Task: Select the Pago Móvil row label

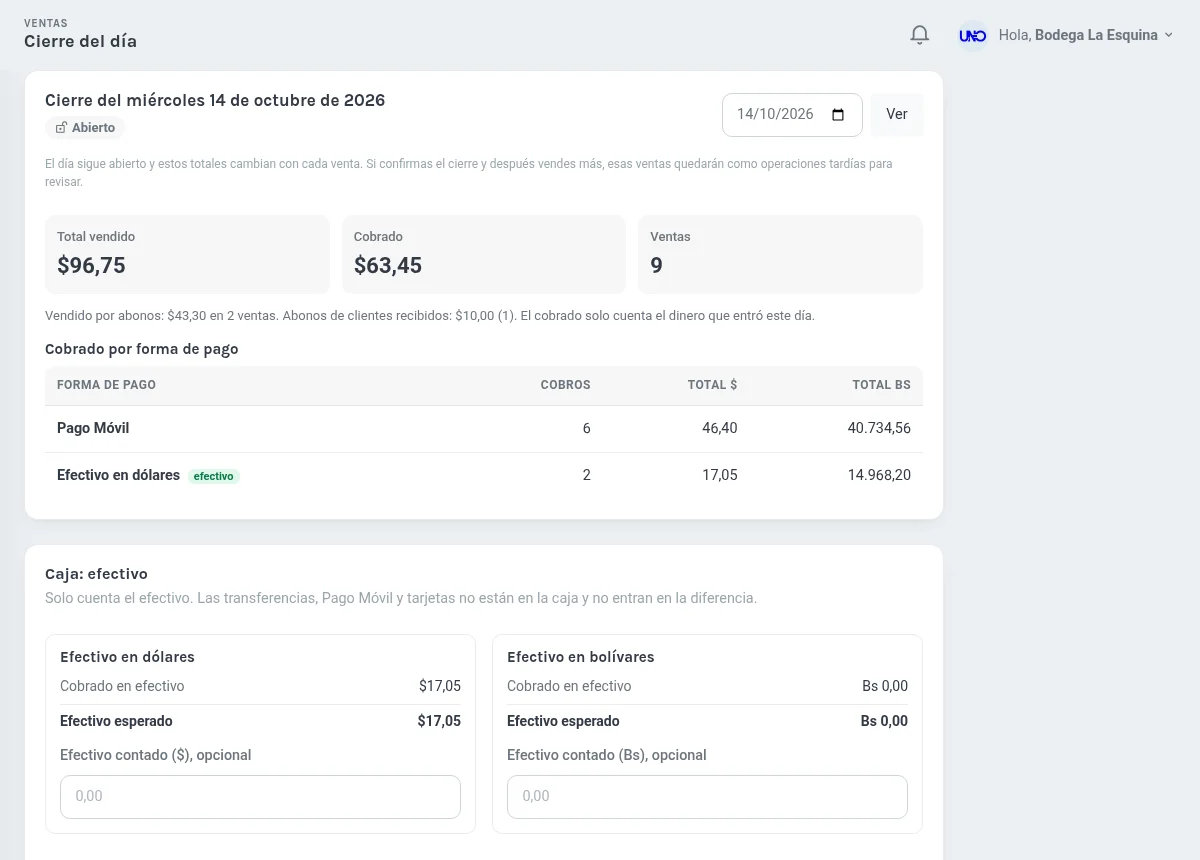Action: pos(93,428)
